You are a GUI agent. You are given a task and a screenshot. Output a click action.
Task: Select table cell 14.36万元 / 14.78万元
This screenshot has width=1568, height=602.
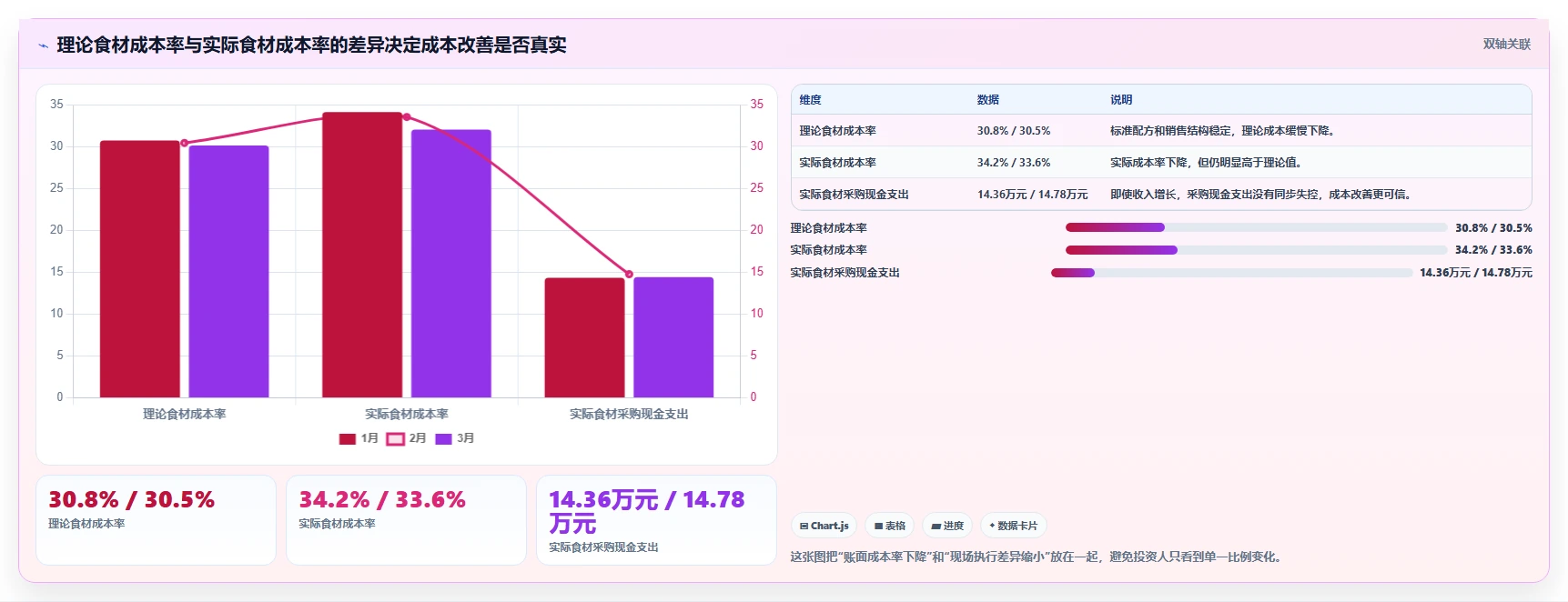[1033, 195]
